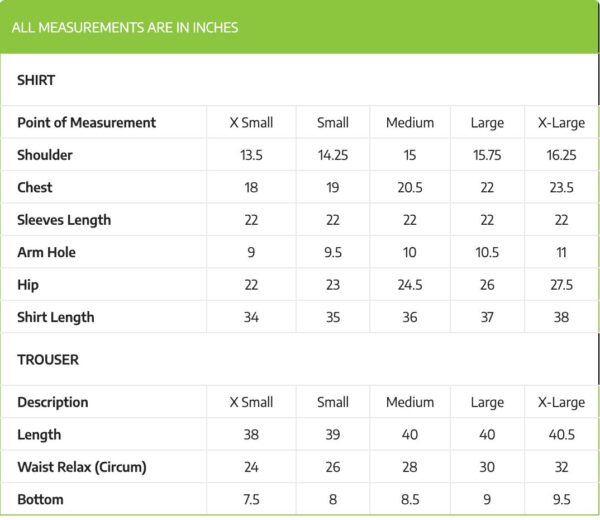Viewport: 600px width, 520px height.
Task: Click the 'Point of Measurement' column header
Action: (87, 123)
